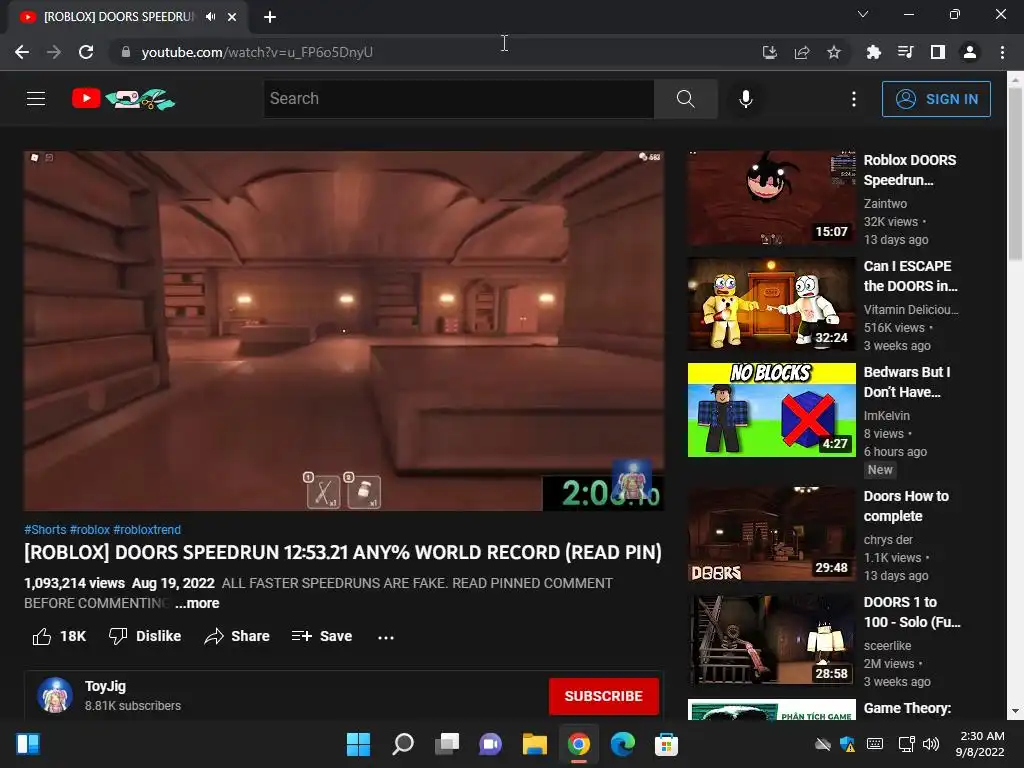
Task: Click the search magnifier button
Action: [685, 99]
